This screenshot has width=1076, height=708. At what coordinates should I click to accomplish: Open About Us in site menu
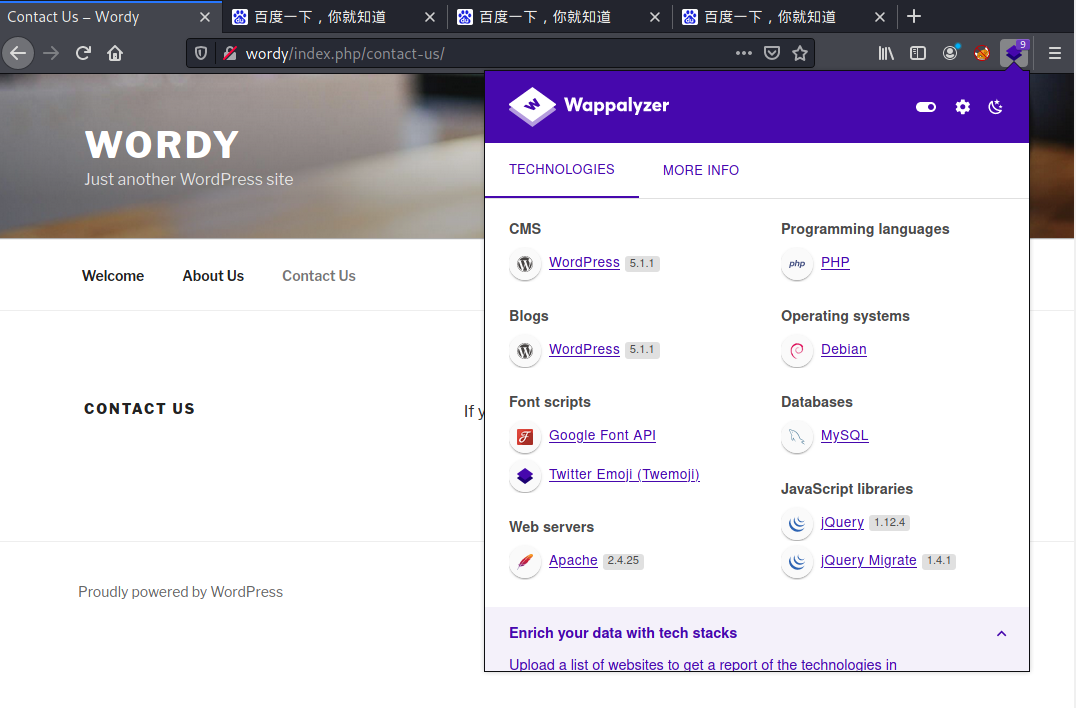coord(213,276)
